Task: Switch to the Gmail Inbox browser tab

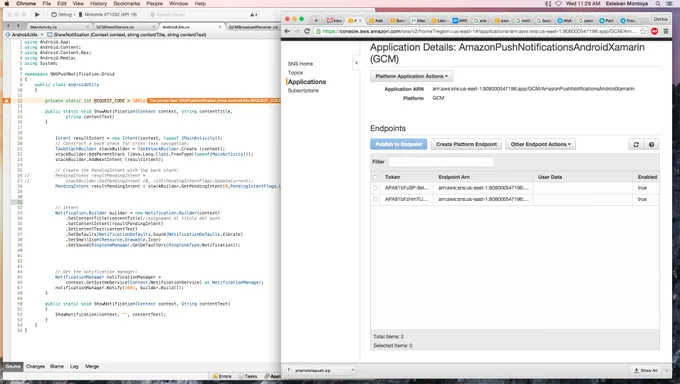Action: pos(334,20)
